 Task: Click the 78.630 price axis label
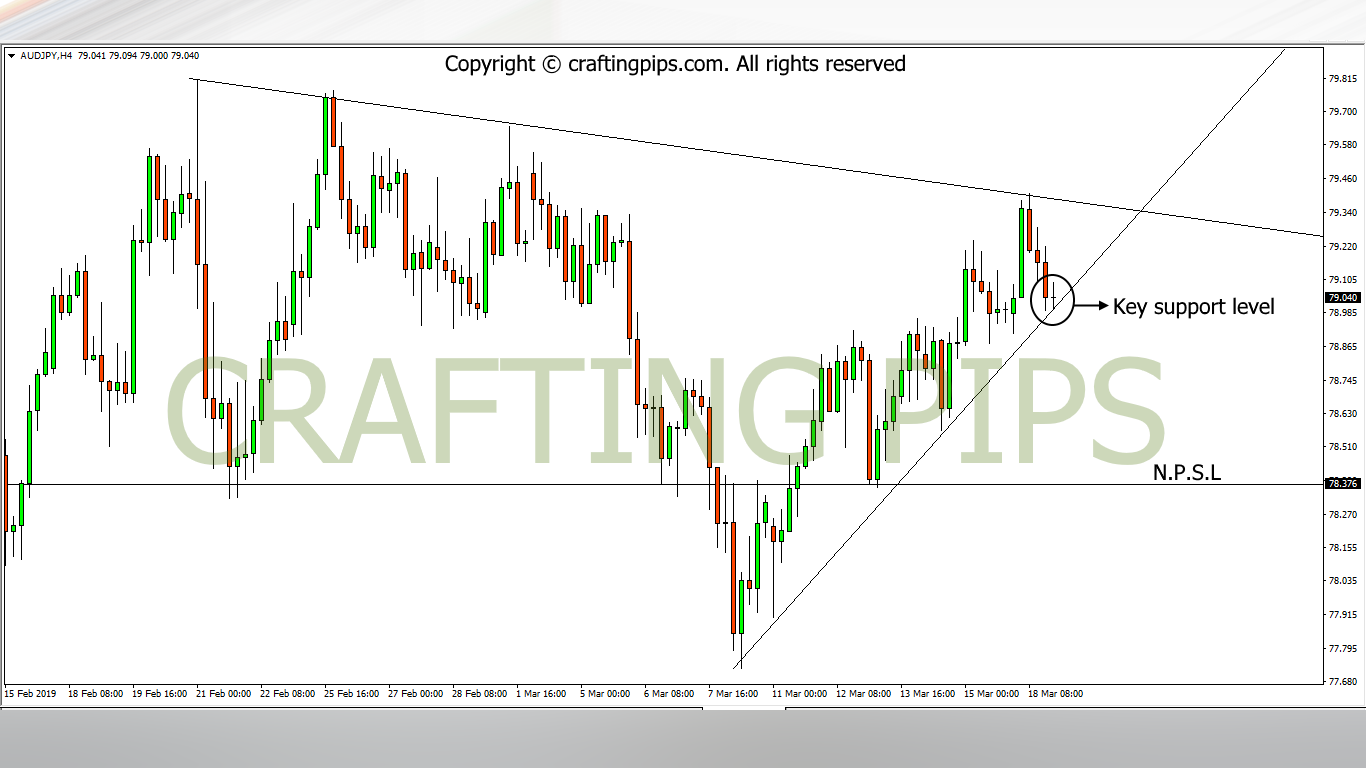coord(1342,413)
